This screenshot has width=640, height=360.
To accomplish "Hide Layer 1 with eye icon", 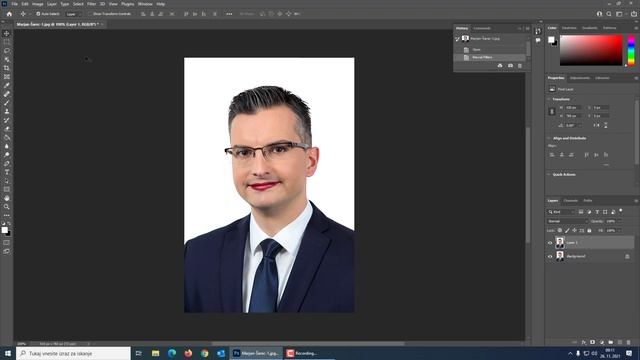I will 550,243.
